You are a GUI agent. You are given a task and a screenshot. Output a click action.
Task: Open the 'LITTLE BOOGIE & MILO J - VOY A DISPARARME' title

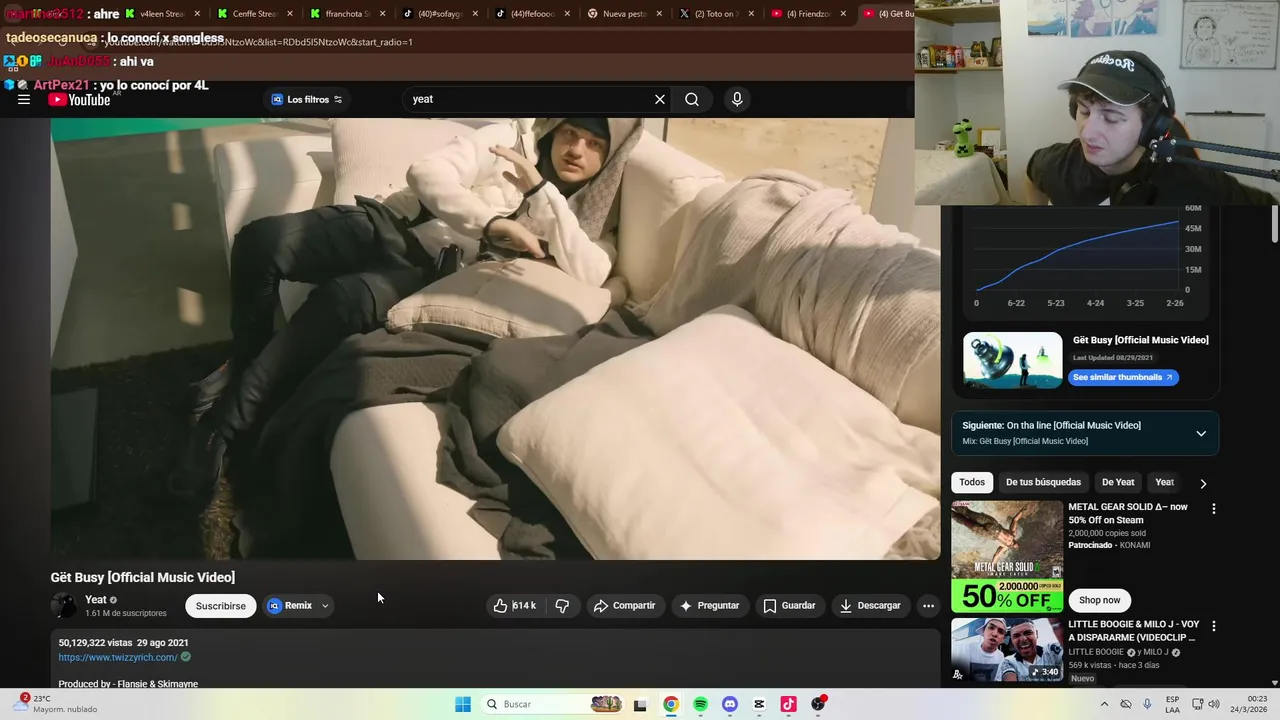1134,631
